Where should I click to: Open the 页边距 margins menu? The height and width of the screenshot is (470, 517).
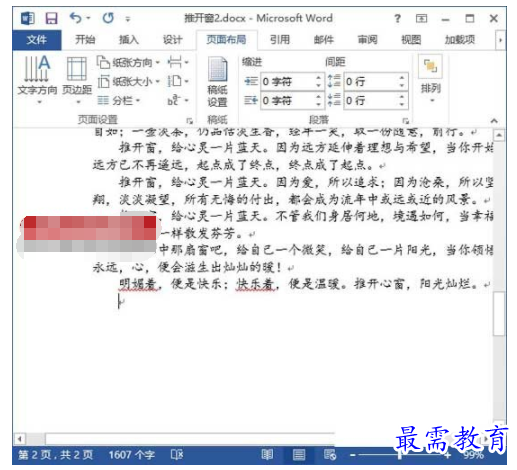tap(77, 80)
